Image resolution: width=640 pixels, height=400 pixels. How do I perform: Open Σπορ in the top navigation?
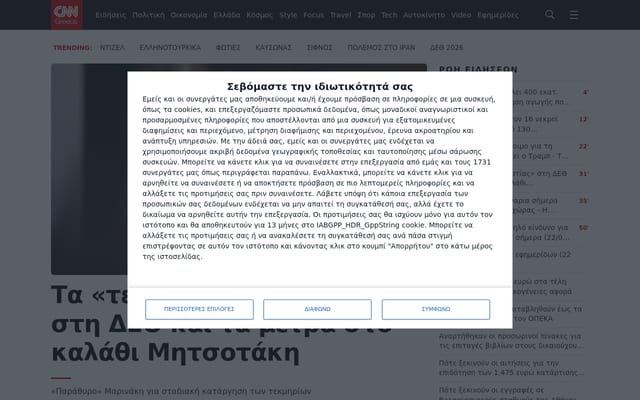coord(366,15)
